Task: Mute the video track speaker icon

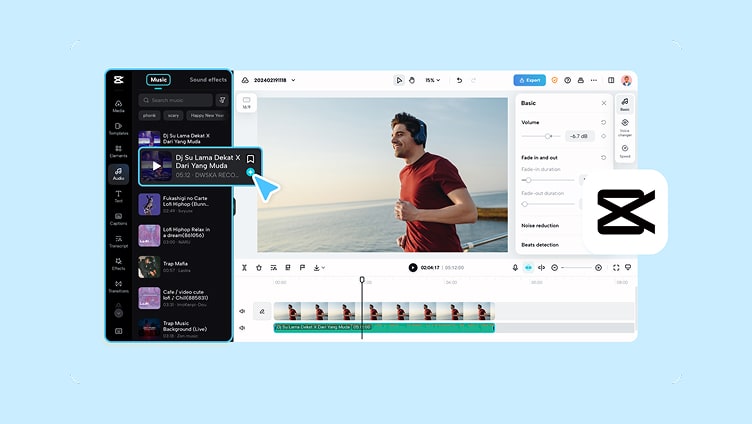Action: tap(242, 311)
